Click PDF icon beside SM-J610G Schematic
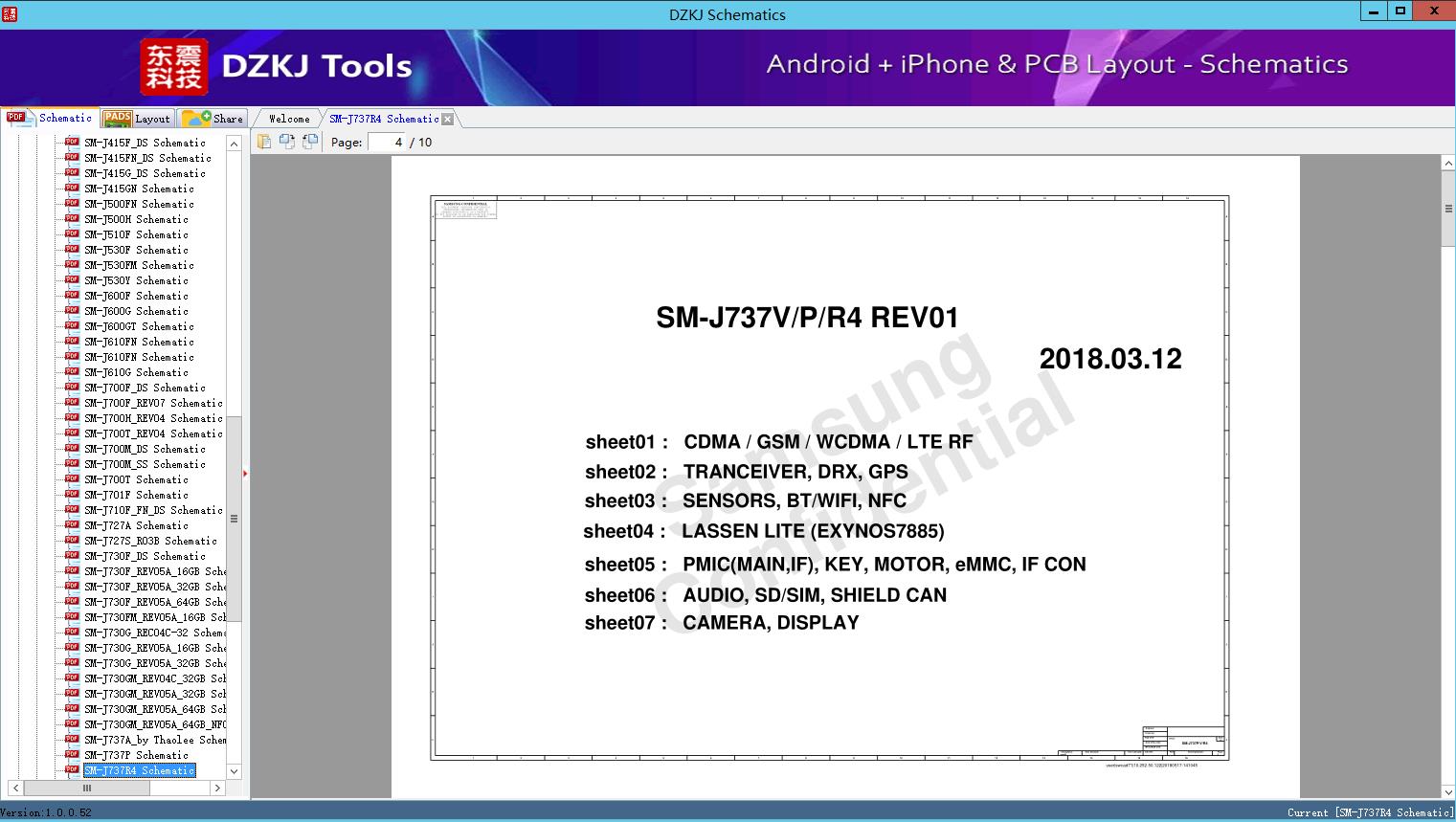 pos(72,371)
